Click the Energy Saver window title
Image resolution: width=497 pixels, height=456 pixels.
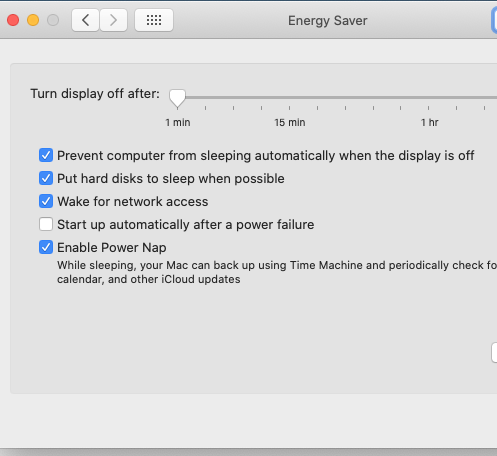point(327,21)
